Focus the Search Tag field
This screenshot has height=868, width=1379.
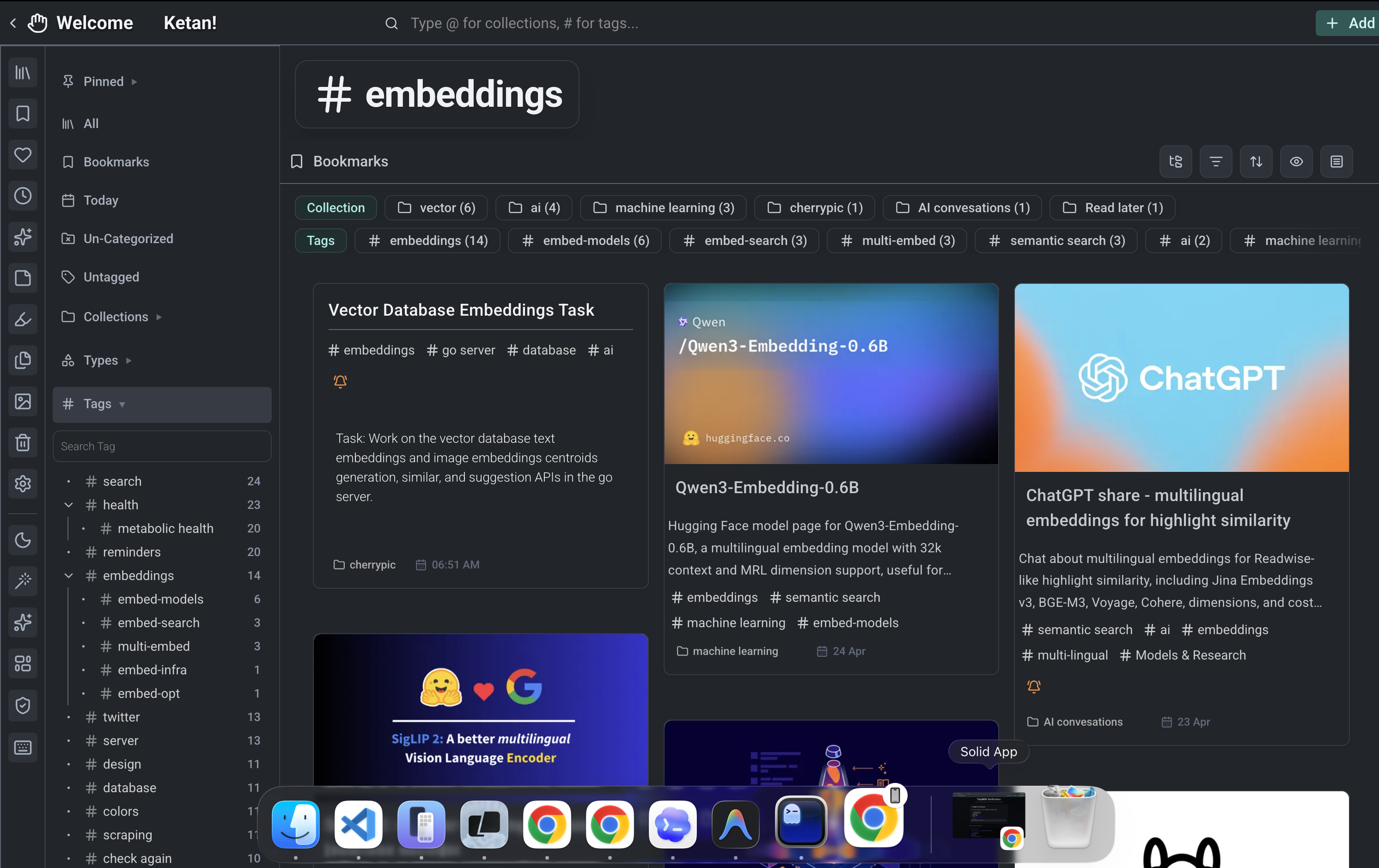(x=162, y=446)
